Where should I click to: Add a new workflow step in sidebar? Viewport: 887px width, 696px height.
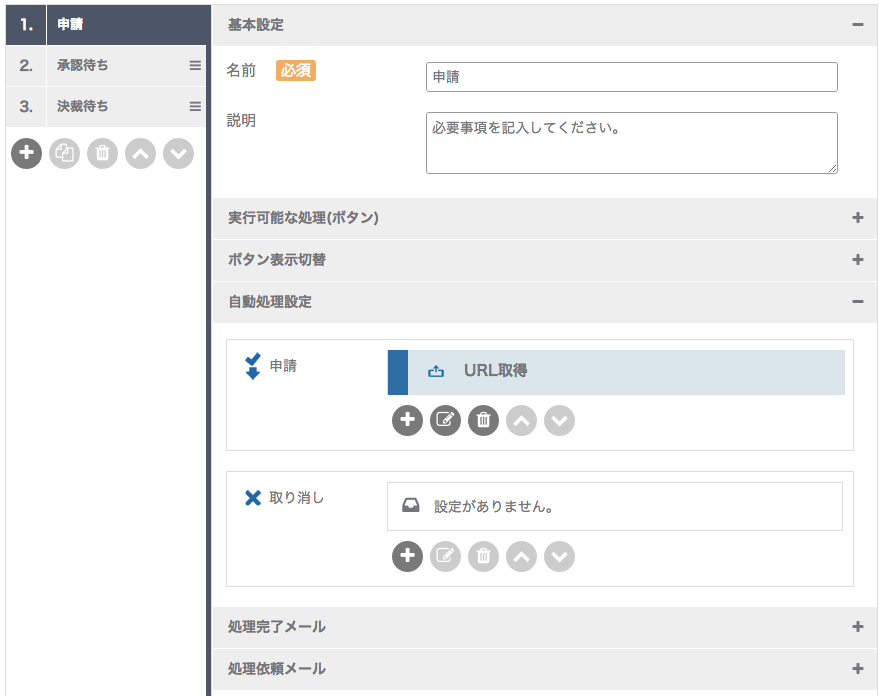point(27,153)
